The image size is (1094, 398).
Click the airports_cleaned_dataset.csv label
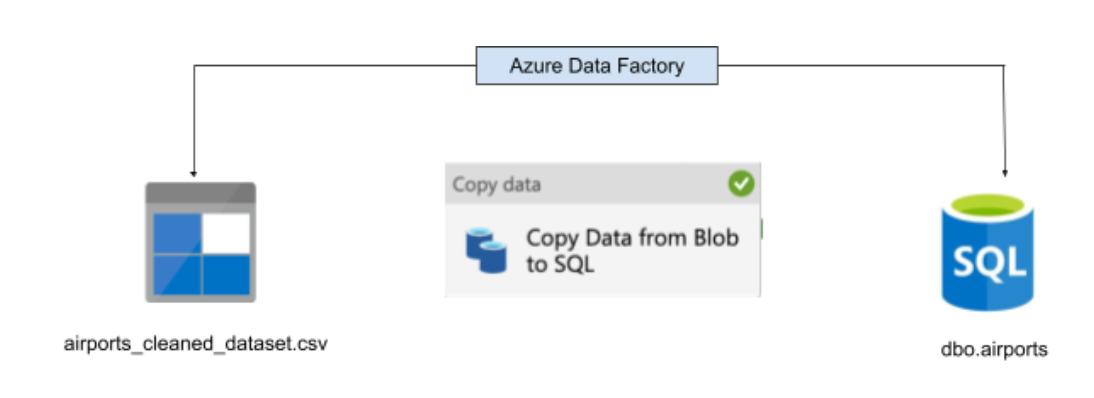[x=195, y=344]
